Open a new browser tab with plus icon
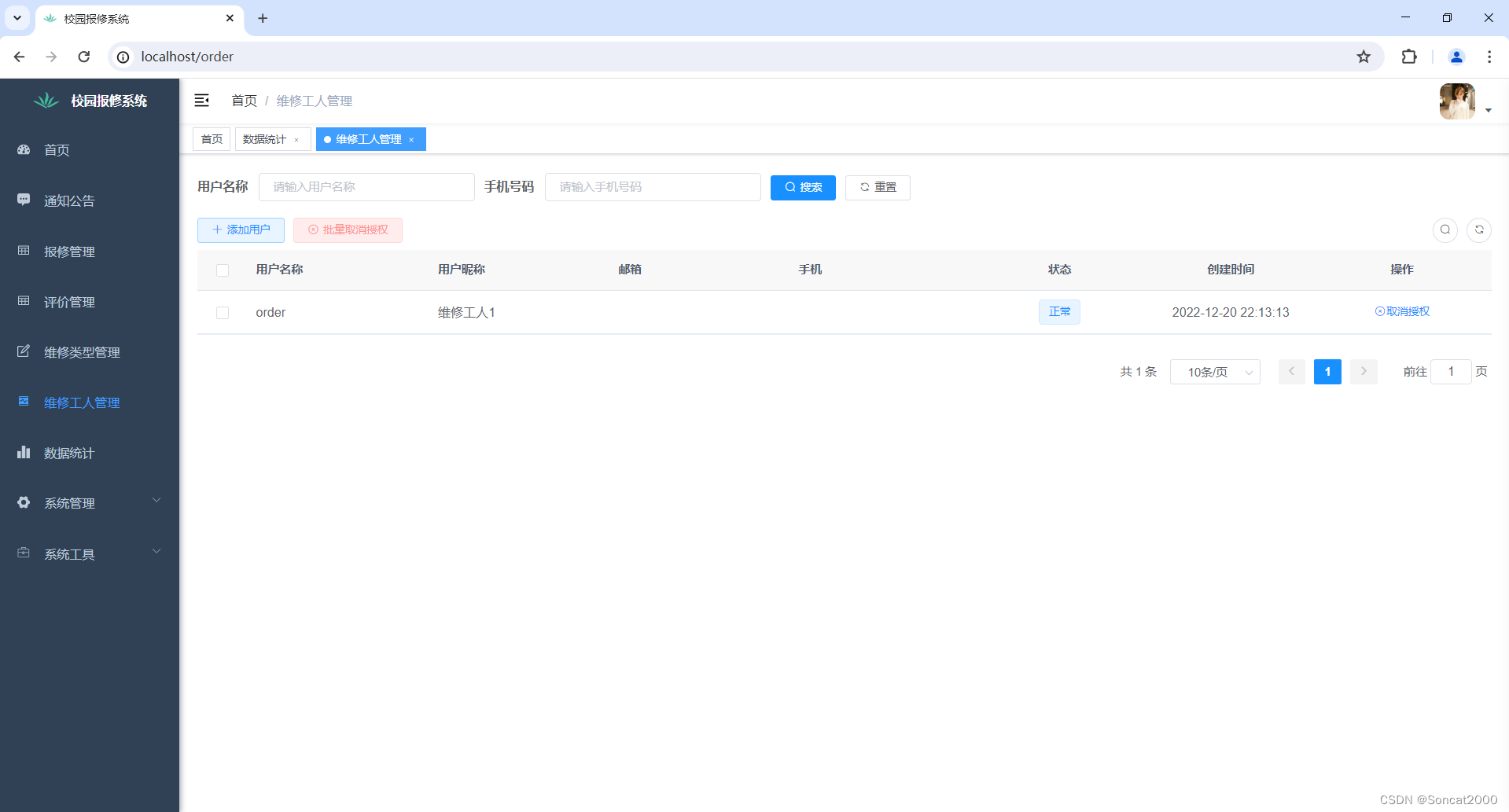 coord(263,18)
